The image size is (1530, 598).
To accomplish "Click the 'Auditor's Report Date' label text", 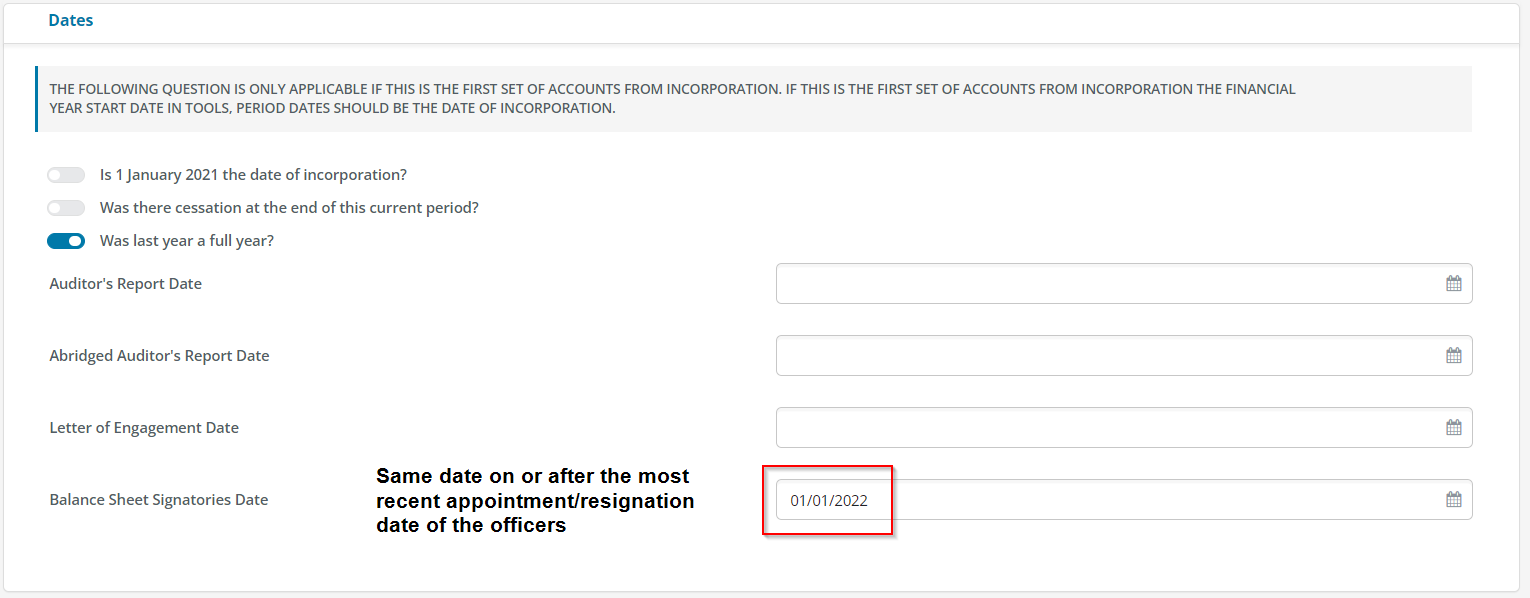I will [x=125, y=284].
